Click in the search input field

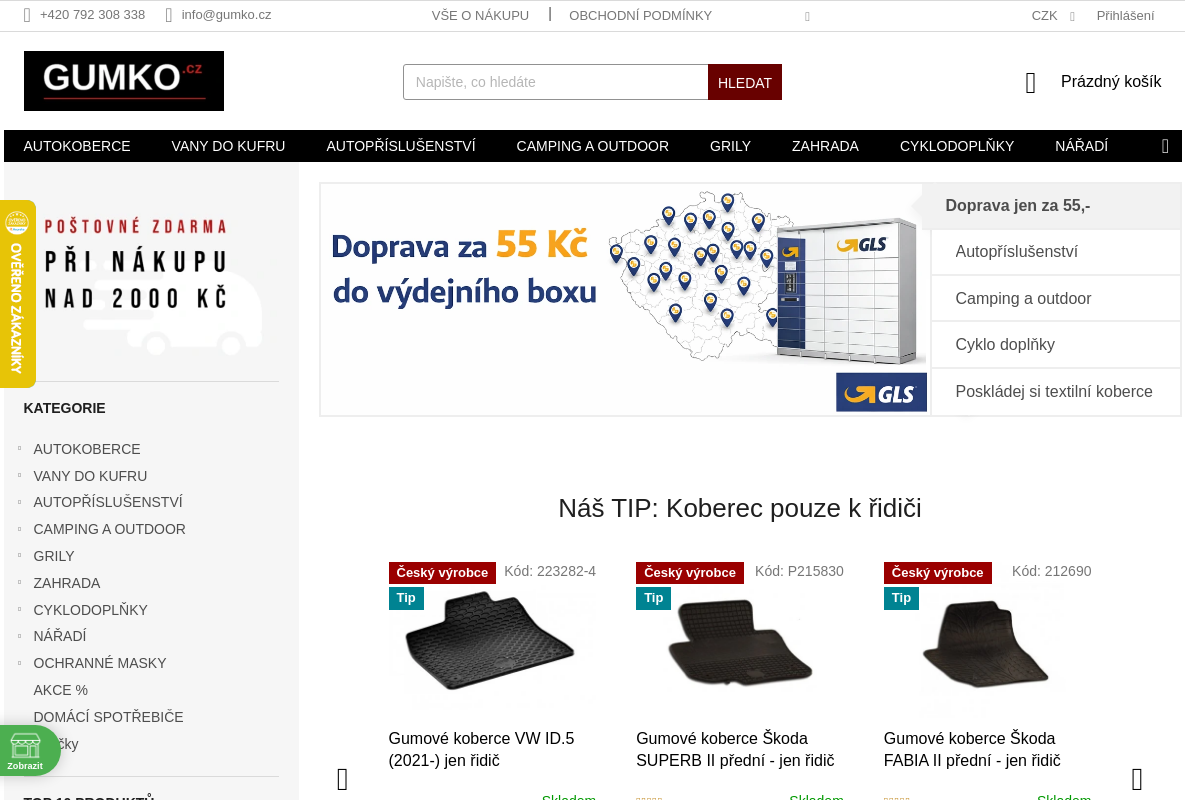(556, 82)
